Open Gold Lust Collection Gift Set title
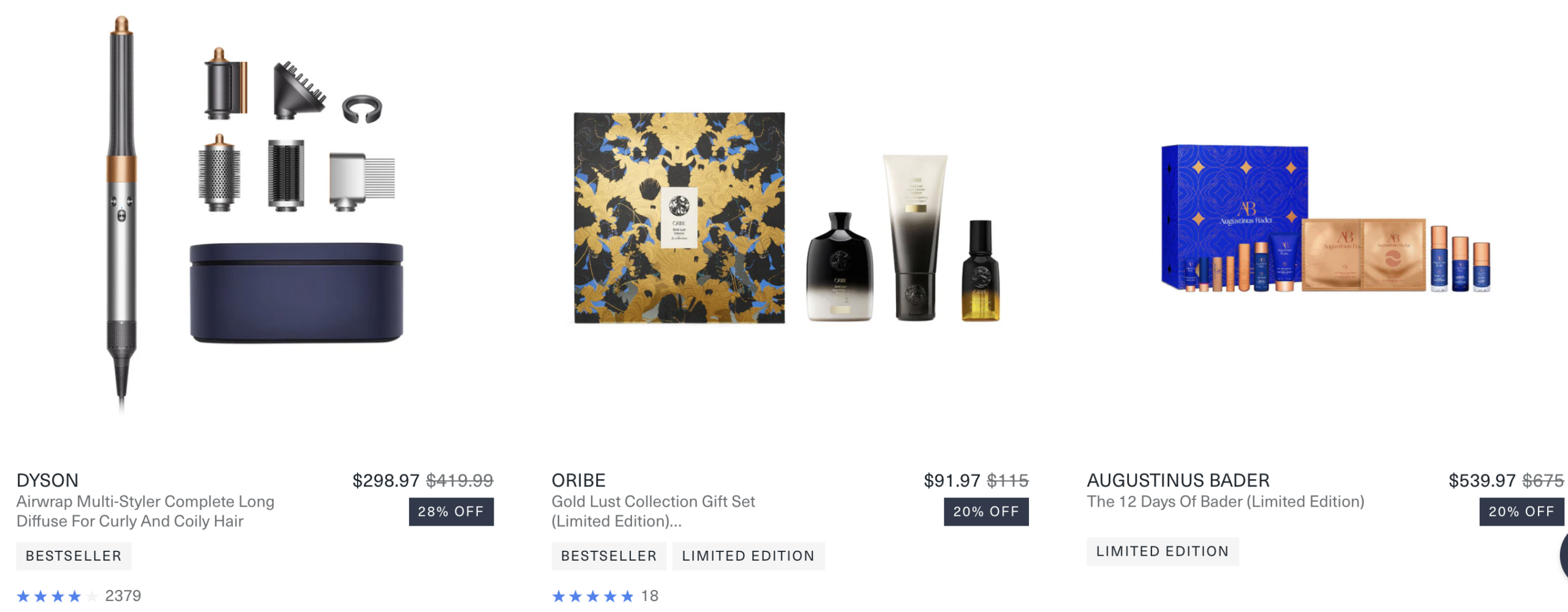This screenshot has width=1568, height=612. point(653,511)
